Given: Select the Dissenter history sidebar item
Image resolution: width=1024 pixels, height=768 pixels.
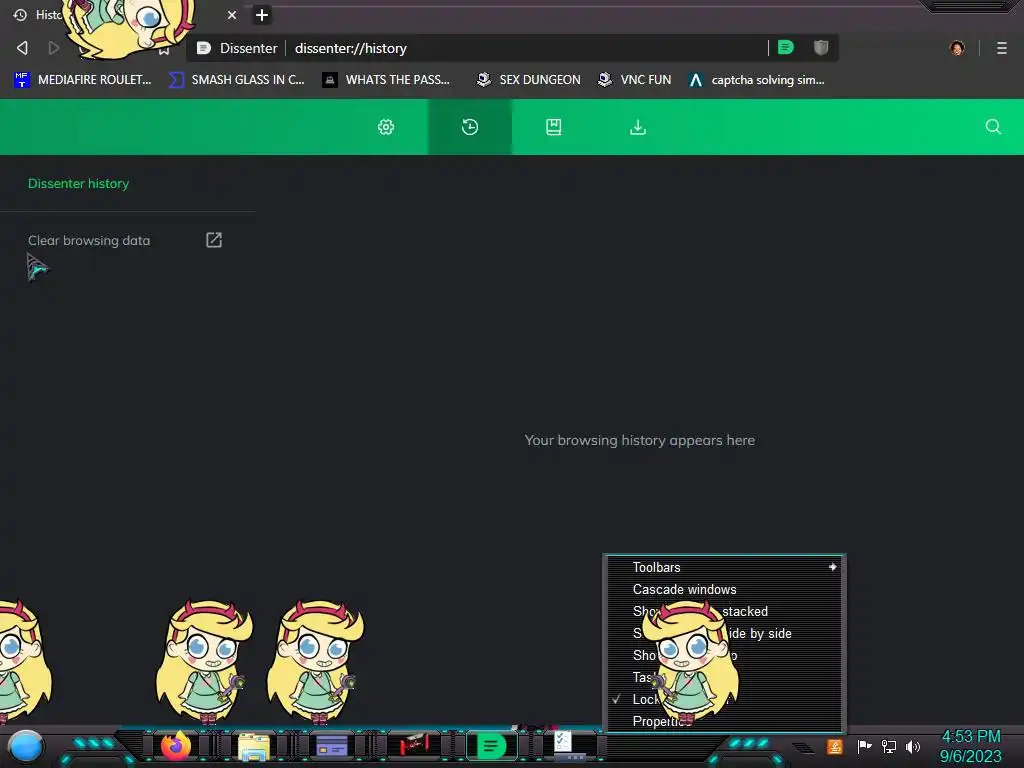Looking at the screenshot, I should tap(78, 184).
